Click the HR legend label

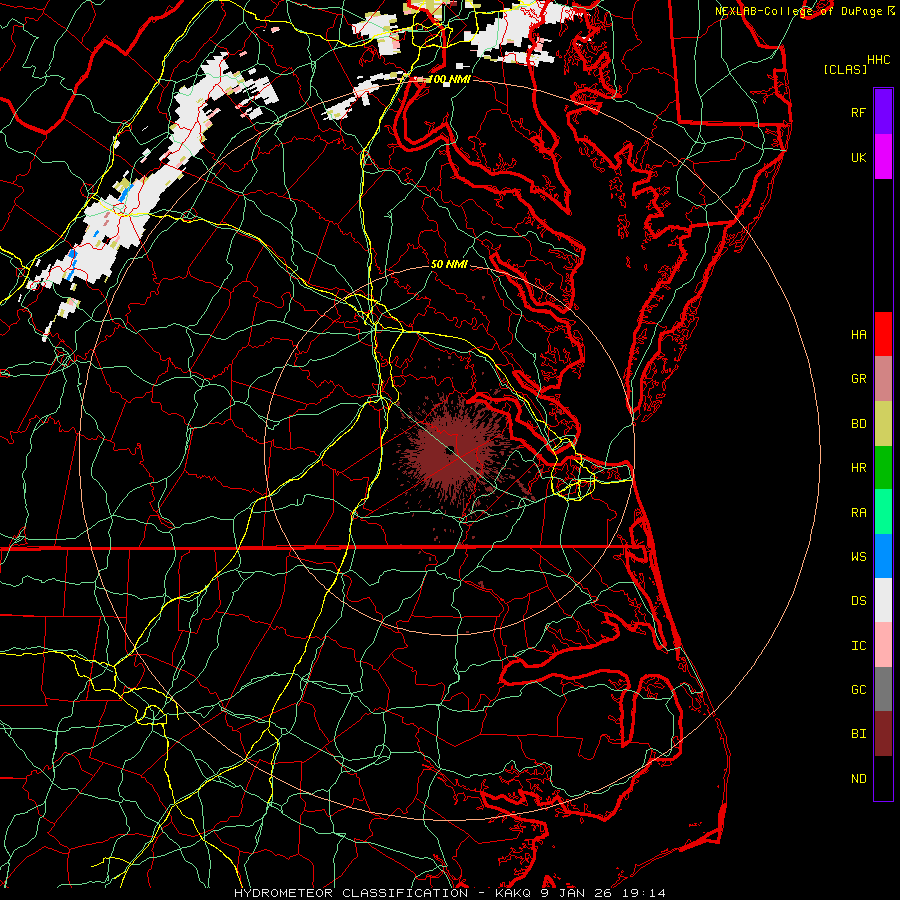858,468
